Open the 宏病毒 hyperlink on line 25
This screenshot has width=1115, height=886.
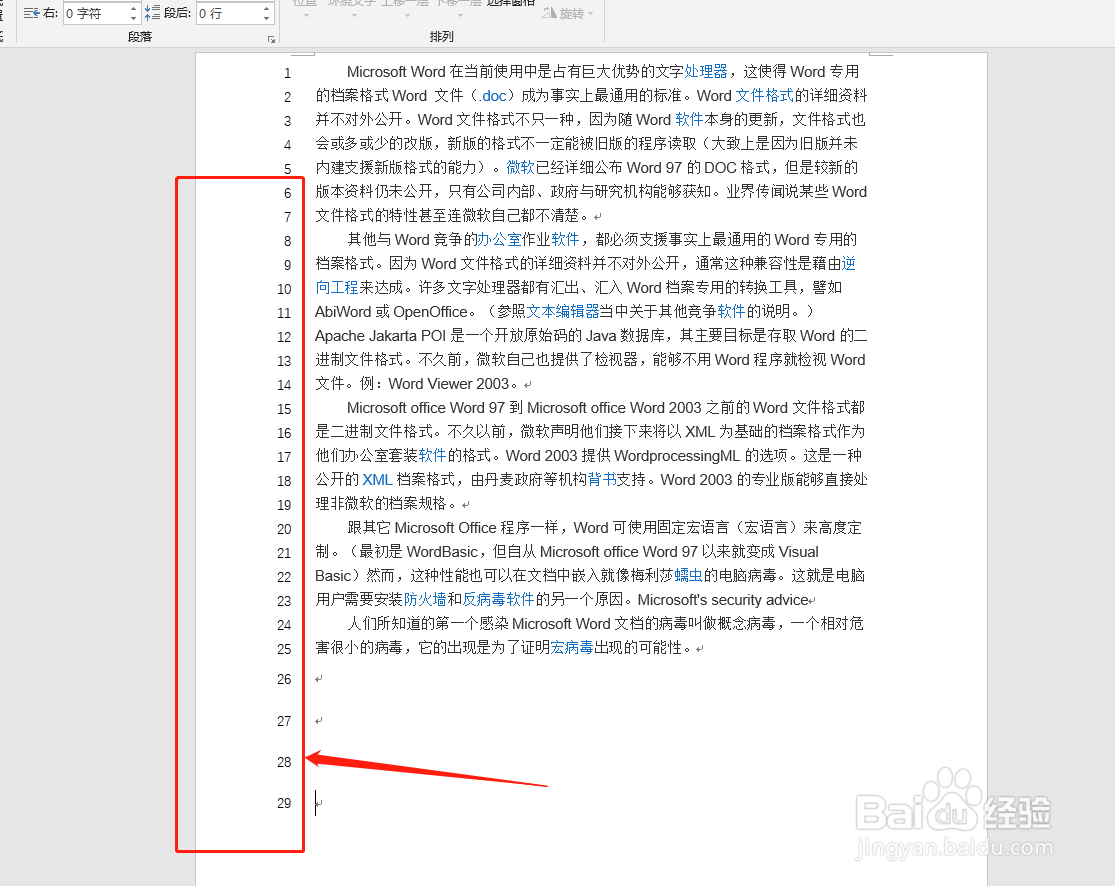click(x=572, y=648)
